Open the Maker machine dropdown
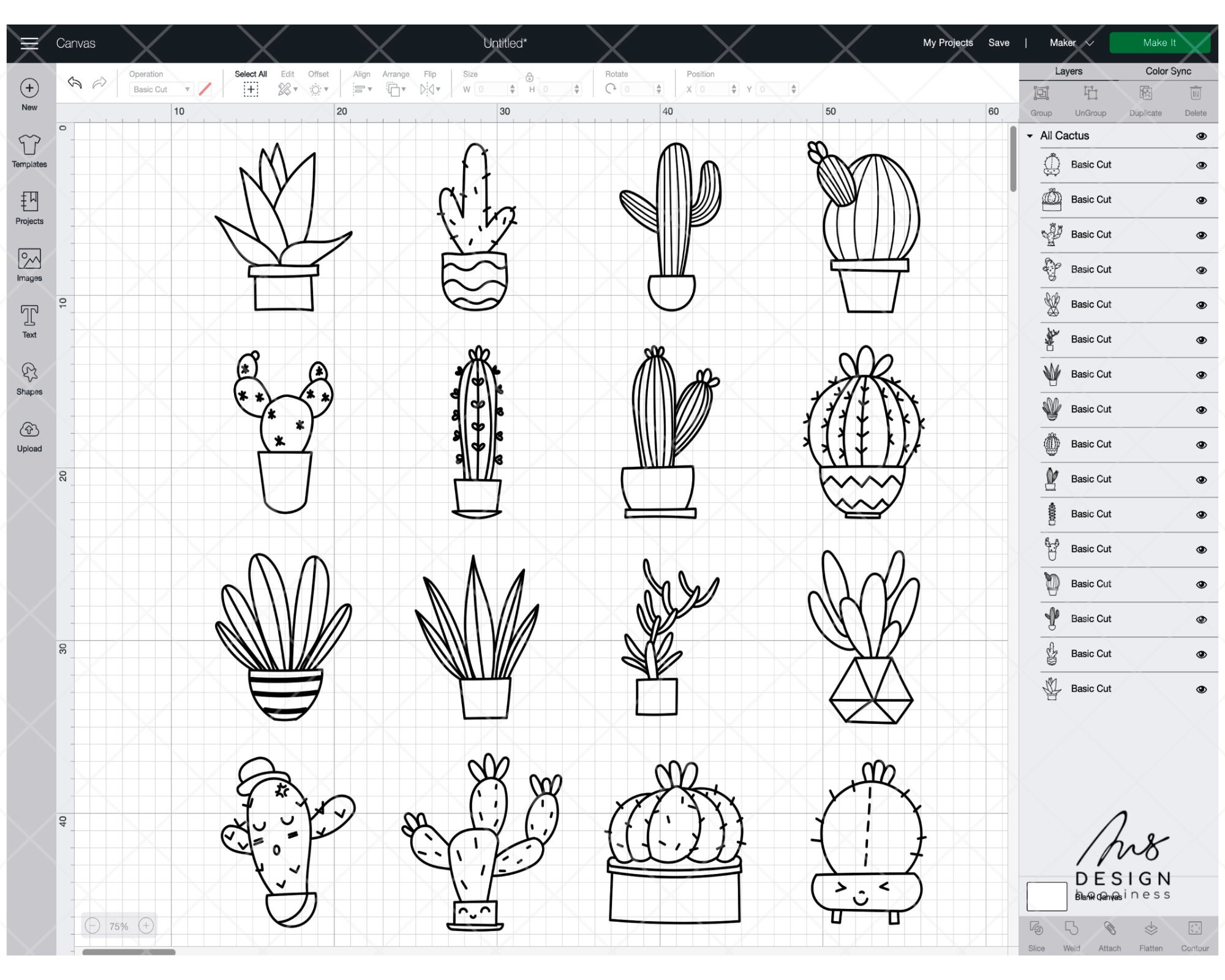 point(1071,43)
